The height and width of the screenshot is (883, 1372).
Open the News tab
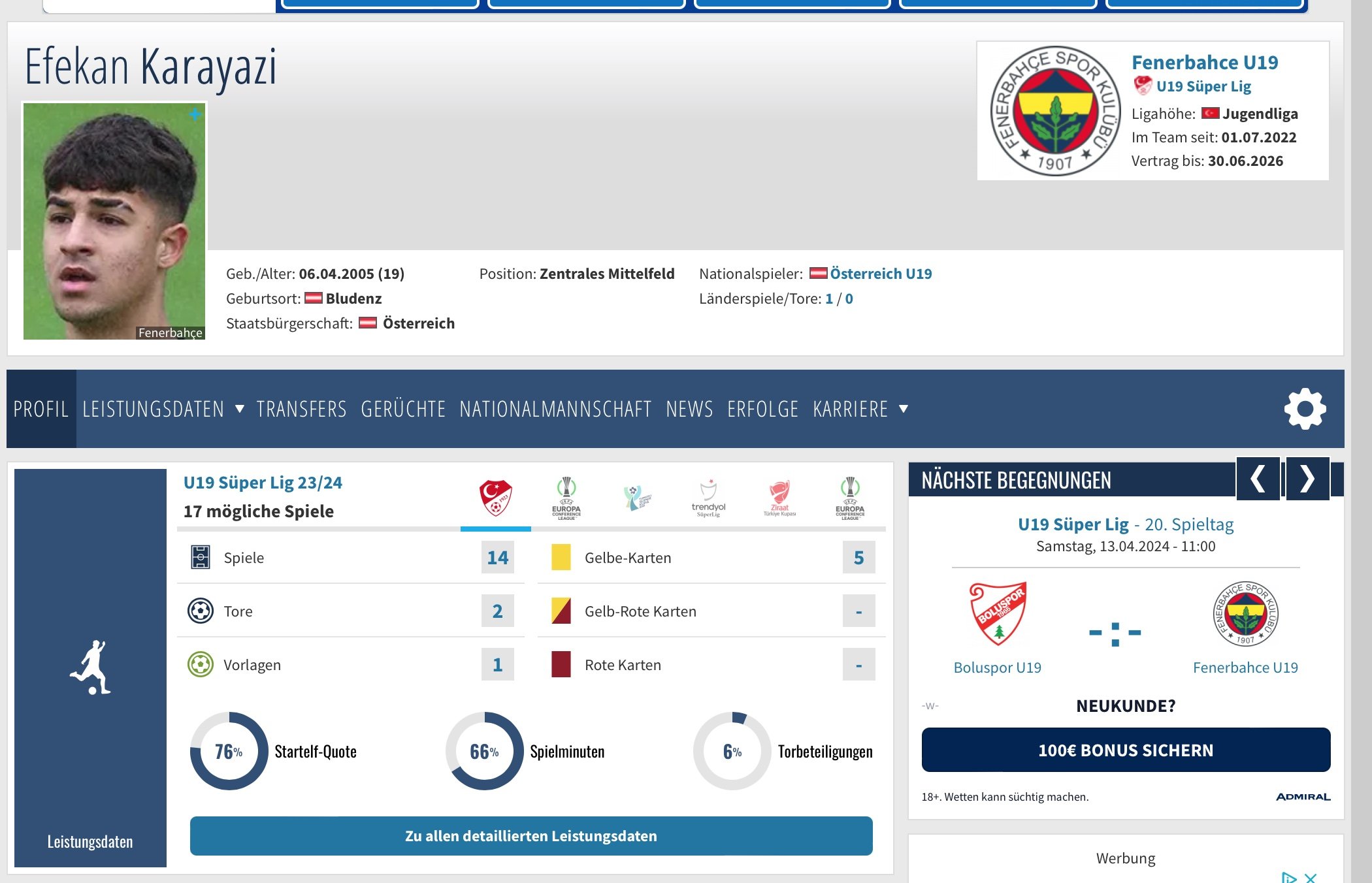(x=689, y=409)
